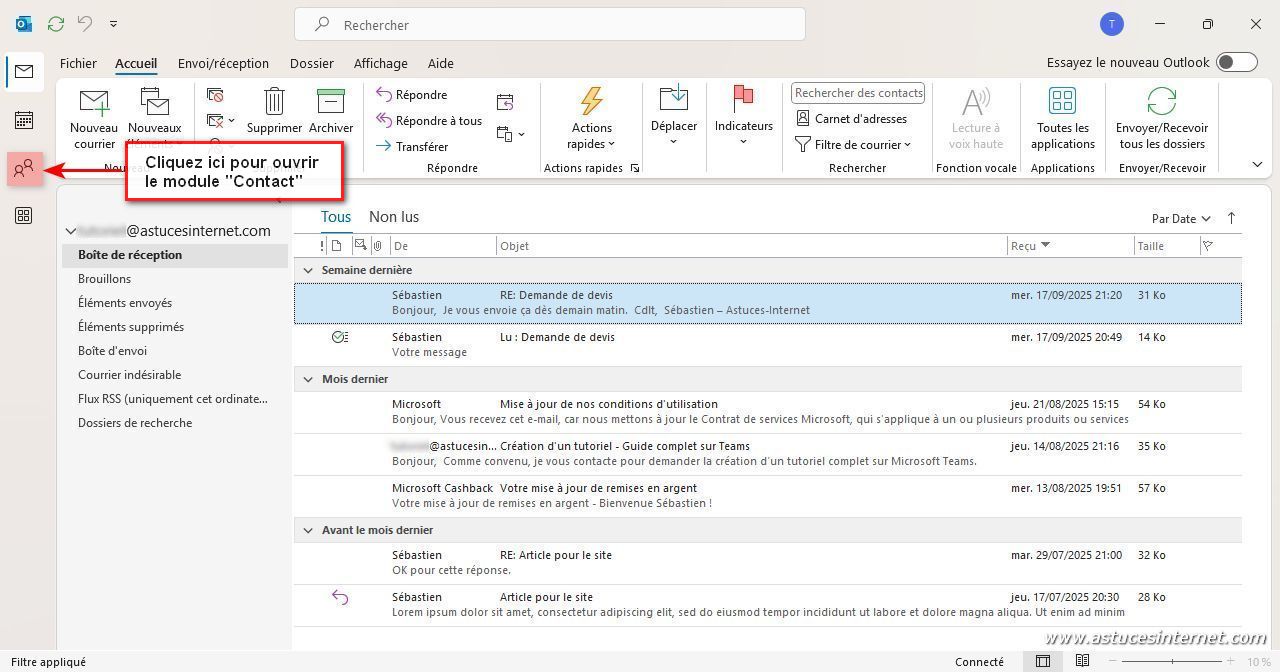Toggle Essayez le nouveau Outlook switch
The width and height of the screenshot is (1280, 672).
click(x=1236, y=62)
